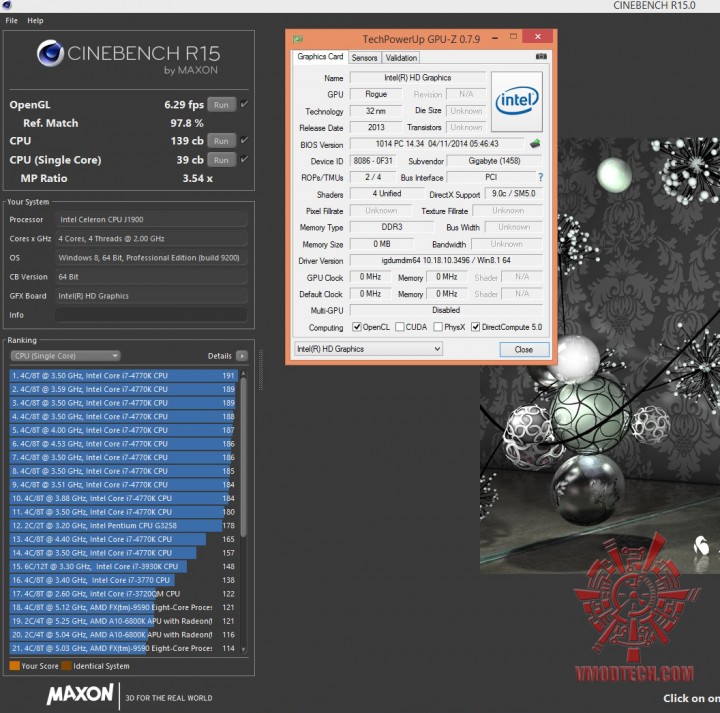Check the CUDA checkbox
The image size is (720, 713).
[399, 327]
